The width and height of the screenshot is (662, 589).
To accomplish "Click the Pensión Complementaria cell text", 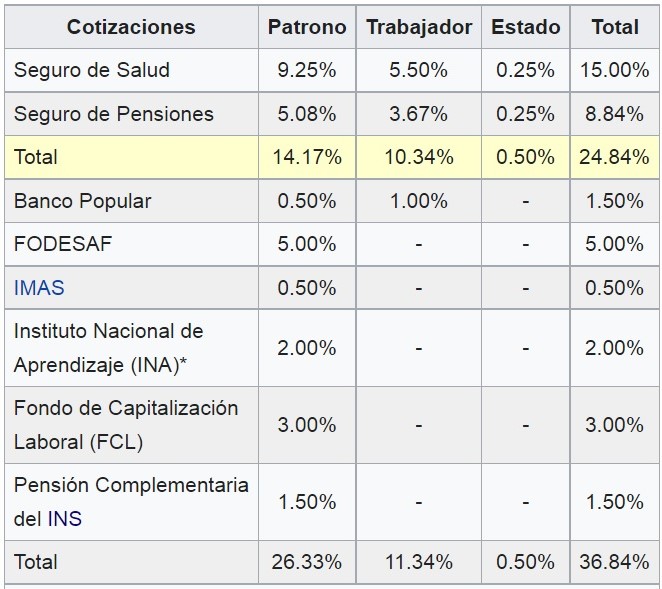I will (130, 485).
